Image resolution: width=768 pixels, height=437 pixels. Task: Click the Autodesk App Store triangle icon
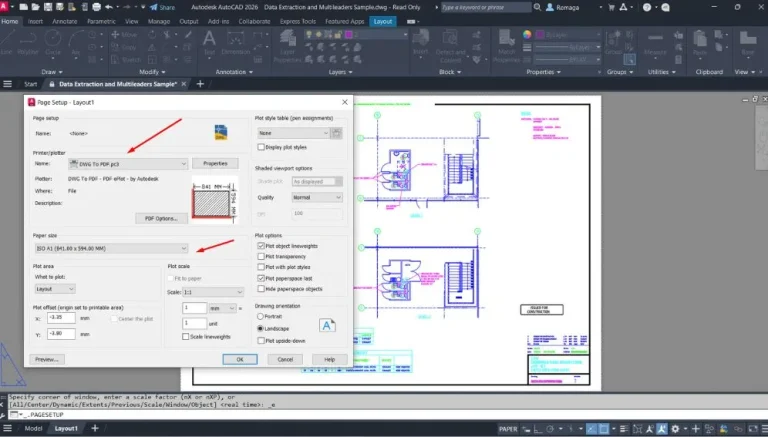[623, 7]
